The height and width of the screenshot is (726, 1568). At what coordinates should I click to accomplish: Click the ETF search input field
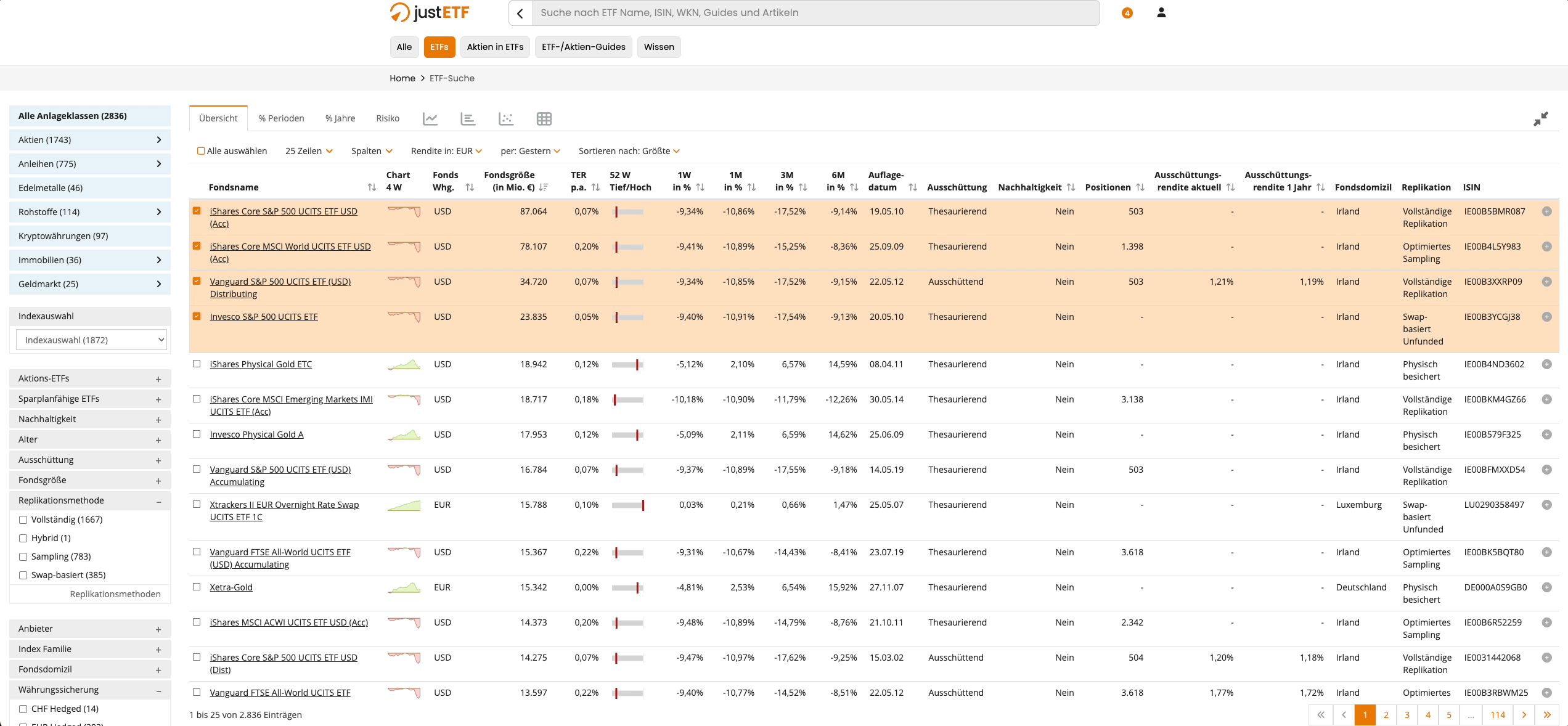[x=815, y=12]
